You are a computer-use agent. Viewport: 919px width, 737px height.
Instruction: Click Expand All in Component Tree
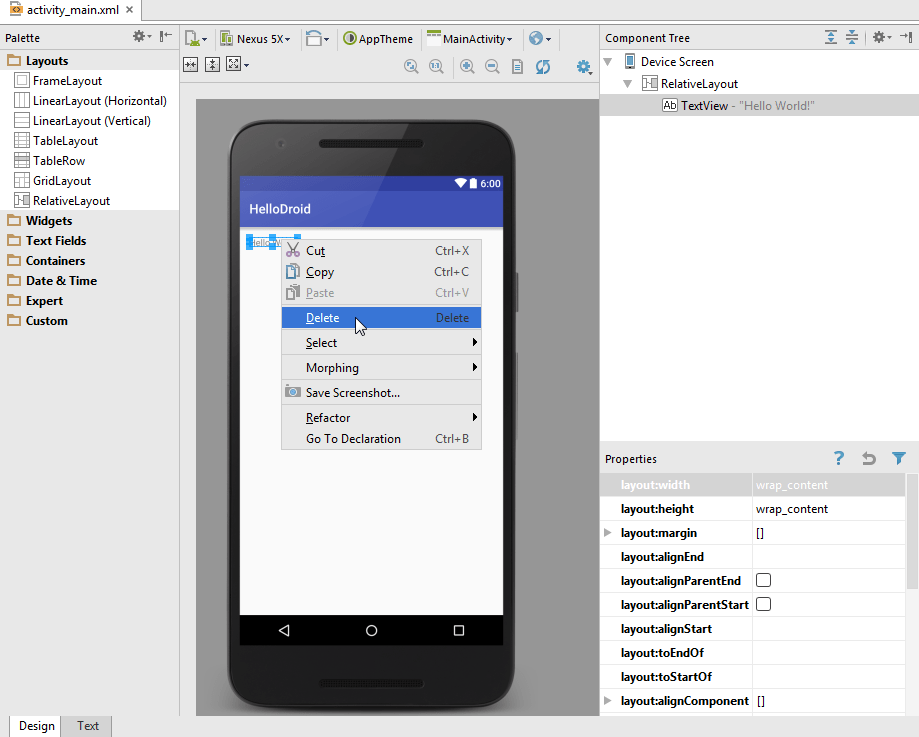830,37
